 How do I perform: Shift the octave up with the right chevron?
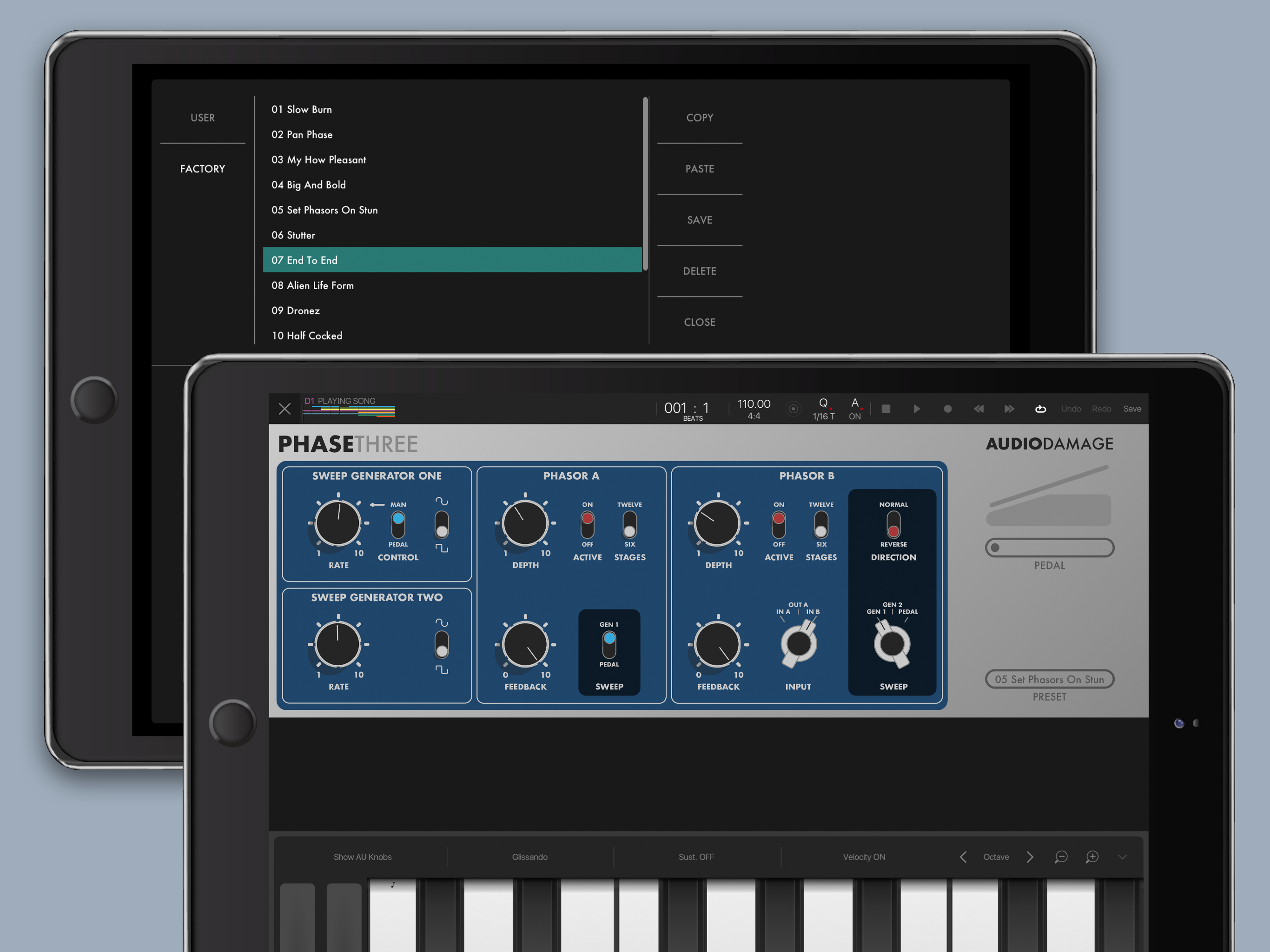1030,857
